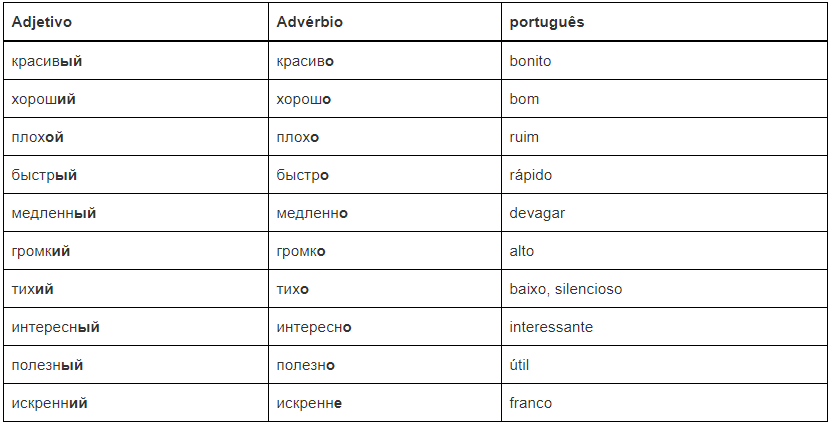Click the adverb хорошо cell
Screen dimensions: 830x425
(304, 99)
